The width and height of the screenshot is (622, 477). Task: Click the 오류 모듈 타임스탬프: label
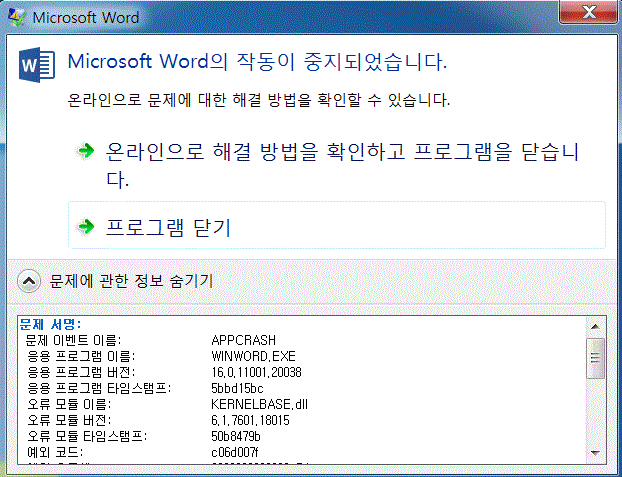[x=87, y=436]
